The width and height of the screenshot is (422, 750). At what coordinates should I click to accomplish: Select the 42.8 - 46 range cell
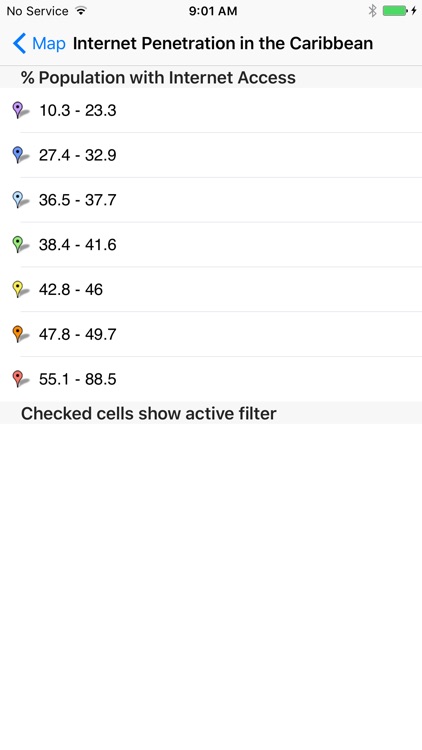pos(211,289)
